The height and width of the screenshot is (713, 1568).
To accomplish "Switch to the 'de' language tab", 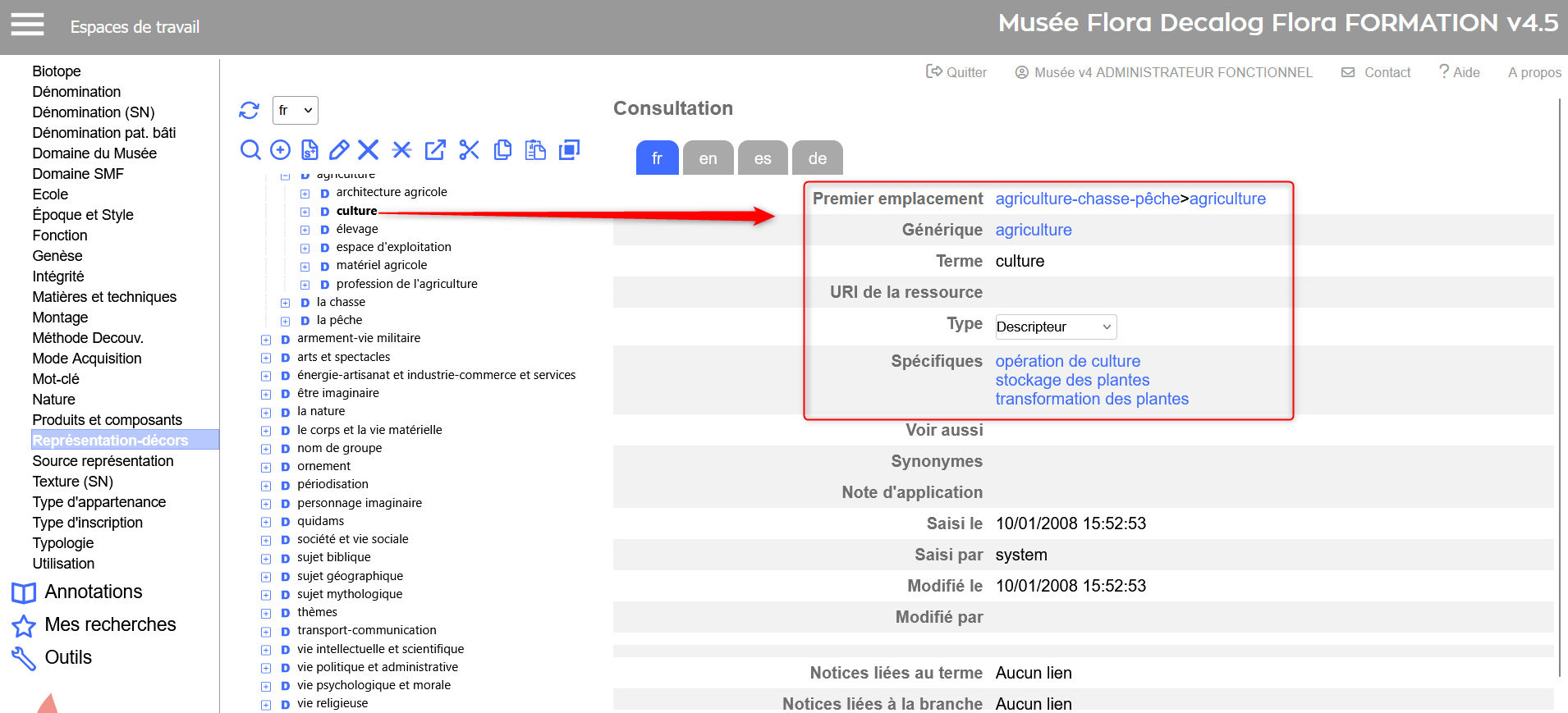I will coord(817,158).
